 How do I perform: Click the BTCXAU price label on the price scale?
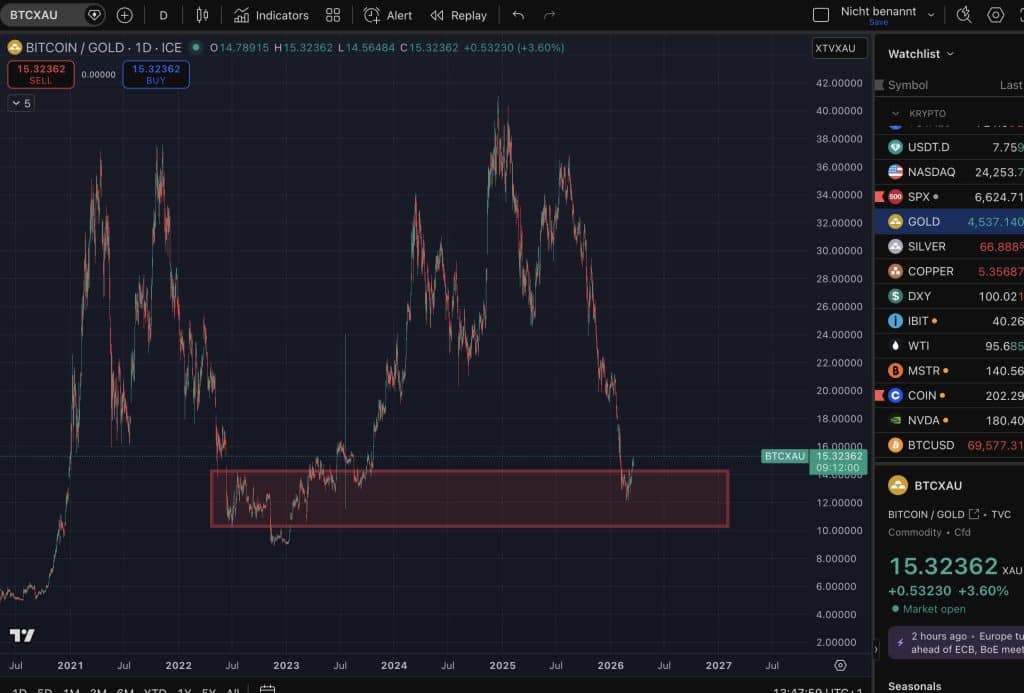click(785, 456)
